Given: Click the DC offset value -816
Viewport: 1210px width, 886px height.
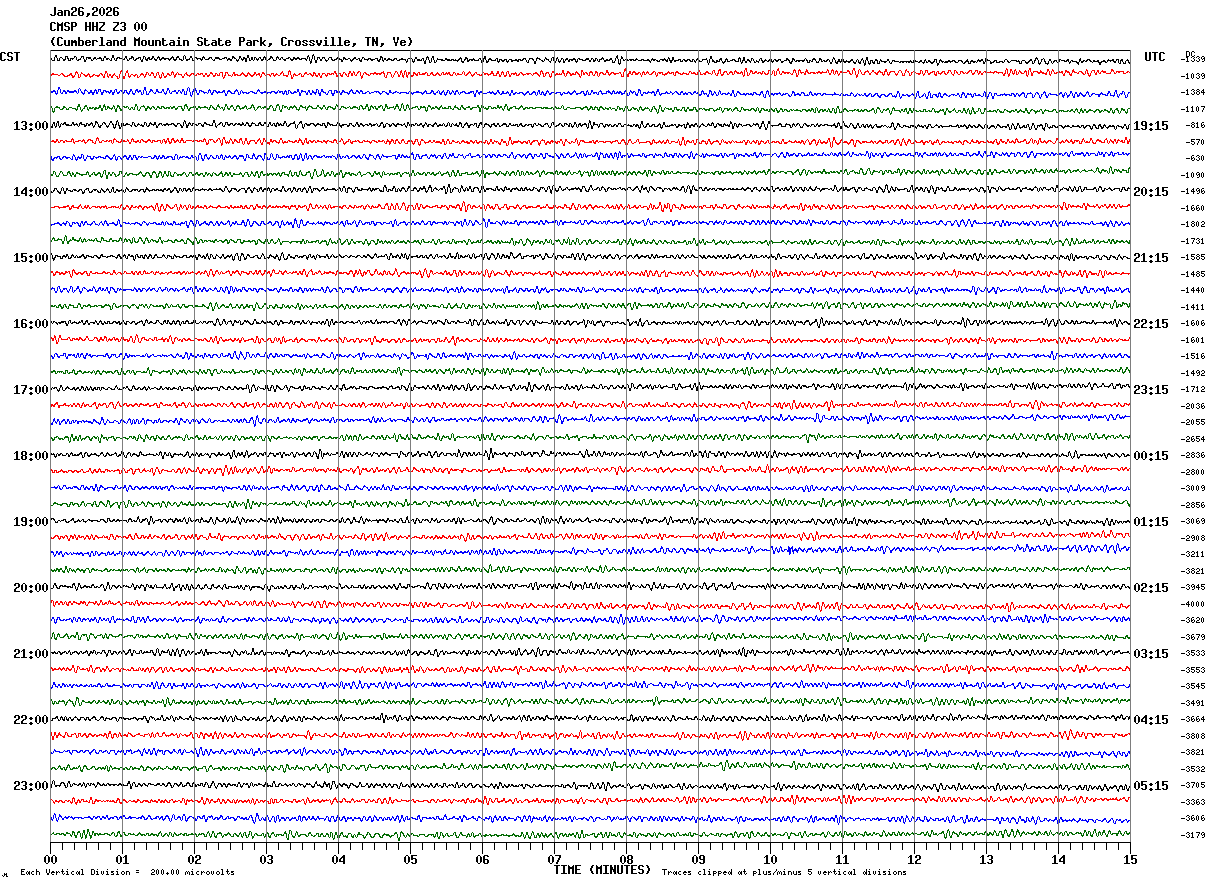Looking at the screenshot, I should click(x=1195, y=126).
